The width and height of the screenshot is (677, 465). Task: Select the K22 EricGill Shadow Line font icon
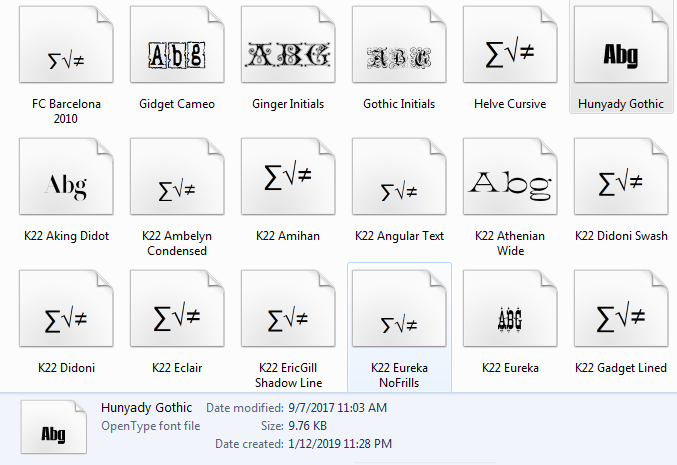point(288,309)
